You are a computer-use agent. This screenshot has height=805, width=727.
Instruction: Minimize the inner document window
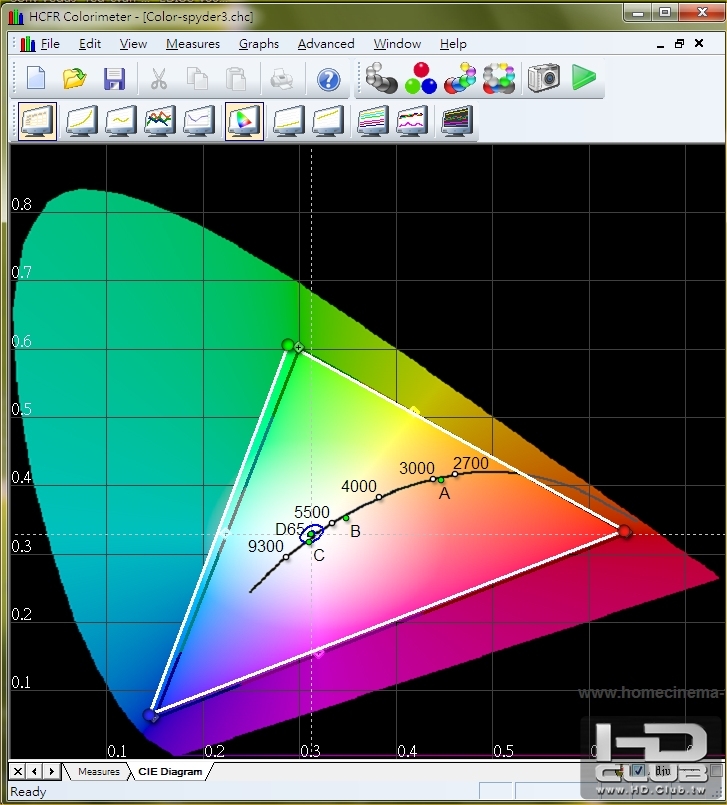pyautogui.click(x=661, y=45)
